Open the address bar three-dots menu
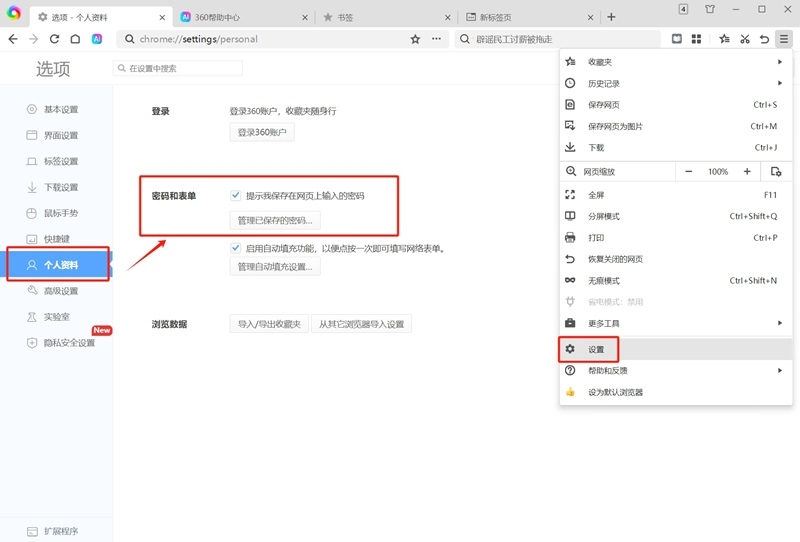 click(436, 39)
